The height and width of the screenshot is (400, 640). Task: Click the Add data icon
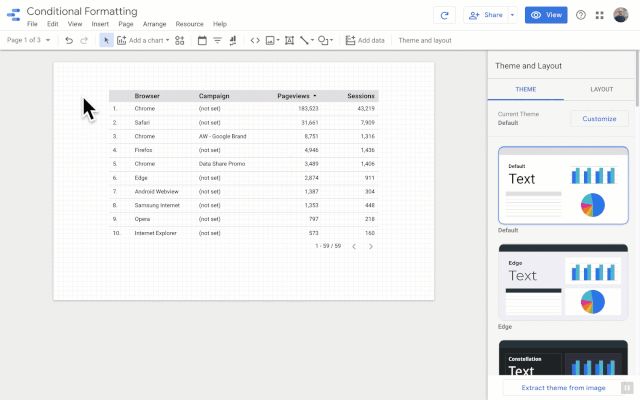(x=350, y=40)
